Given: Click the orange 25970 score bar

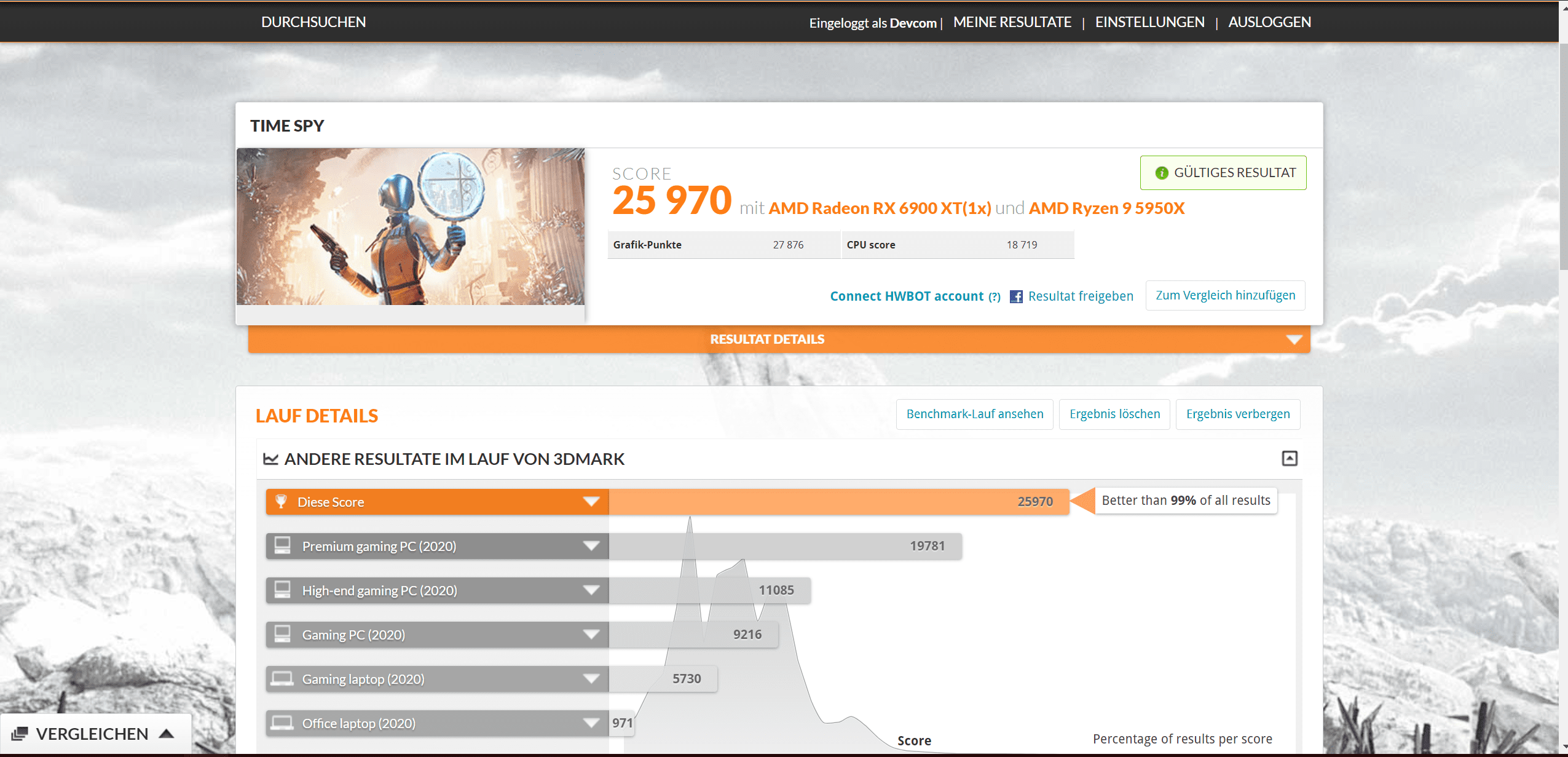Looking at the screenshot, I should (838, 502).
